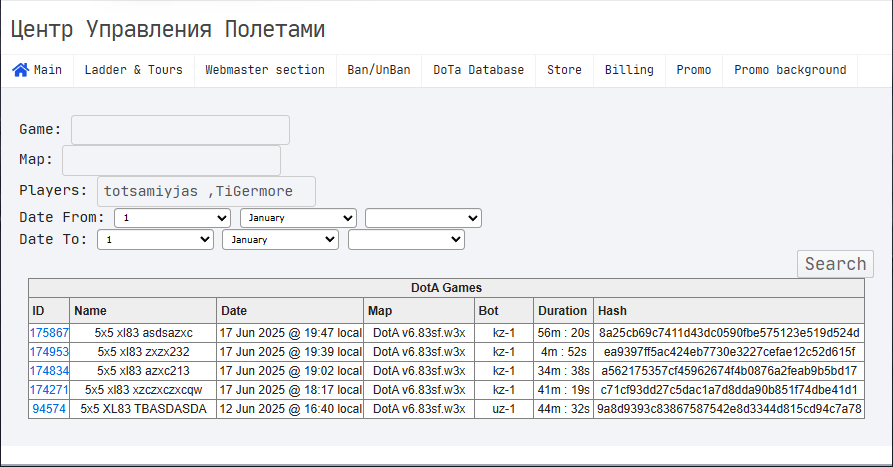
Task: Open the Date From month dropdown
Action: 298,218
